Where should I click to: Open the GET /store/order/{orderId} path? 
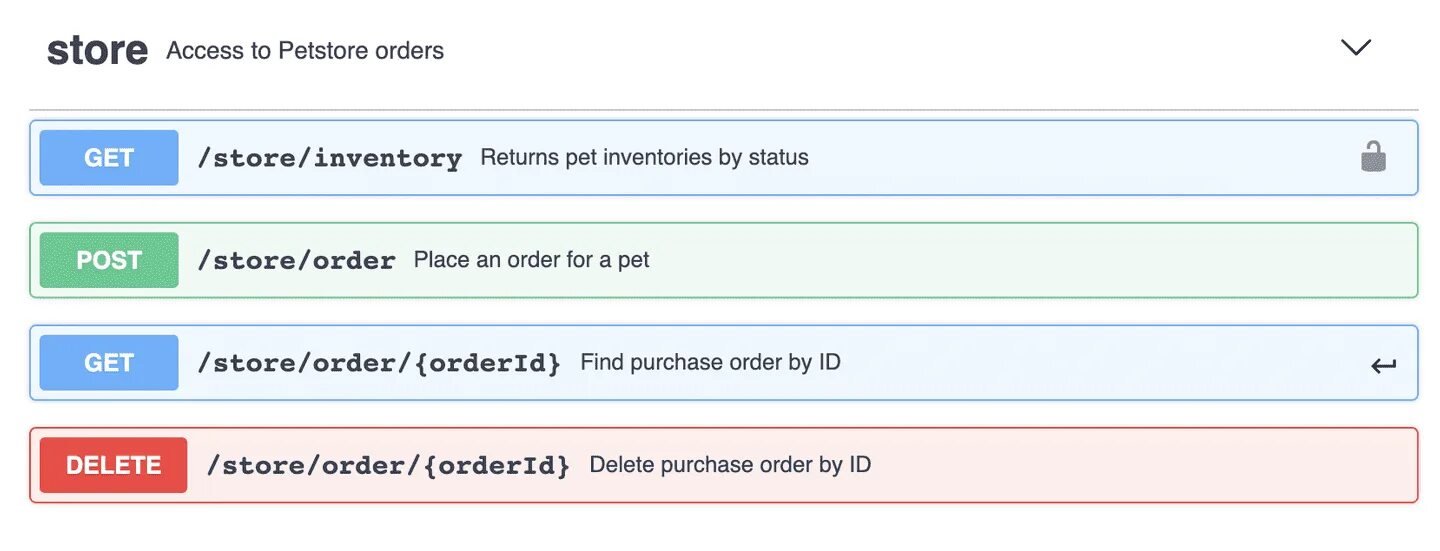[x=379, y=363]
